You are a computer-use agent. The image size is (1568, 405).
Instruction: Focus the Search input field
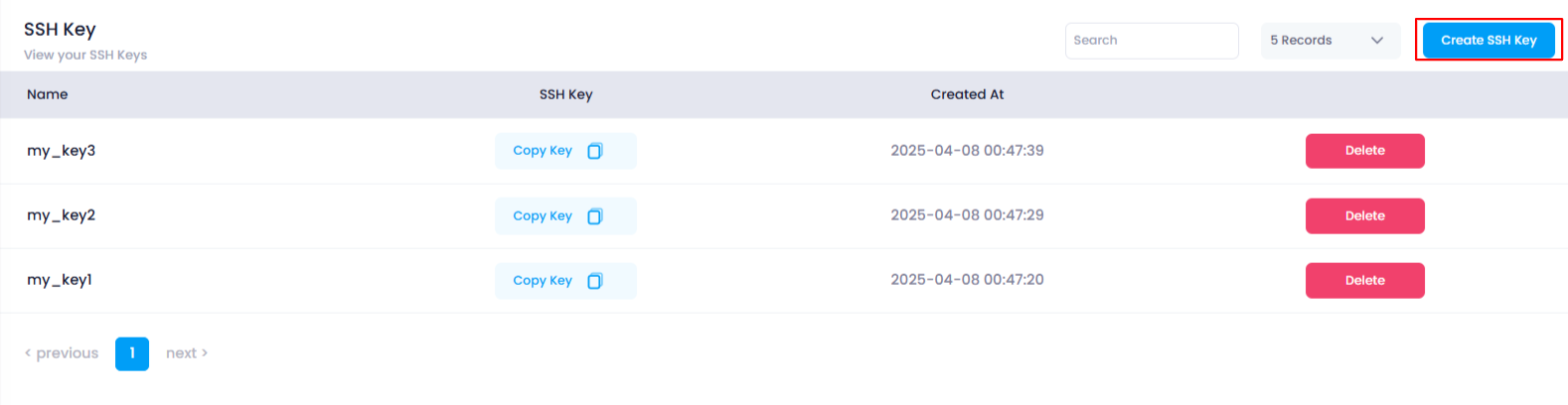pyautogui.click(x=1152, y=41)
